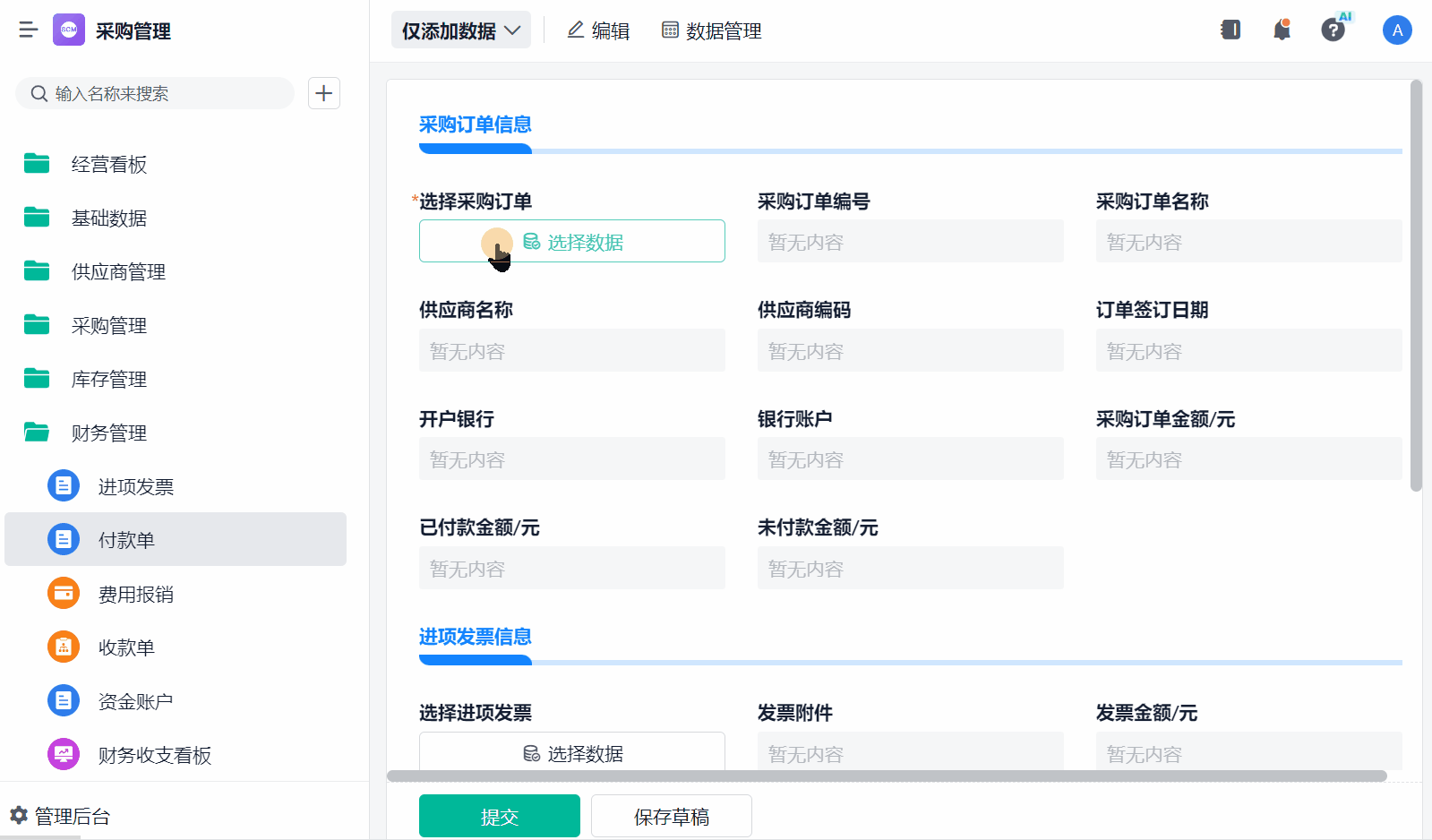Click the 采购管理 folder icon in the sidebar

(x=37, y=325)
